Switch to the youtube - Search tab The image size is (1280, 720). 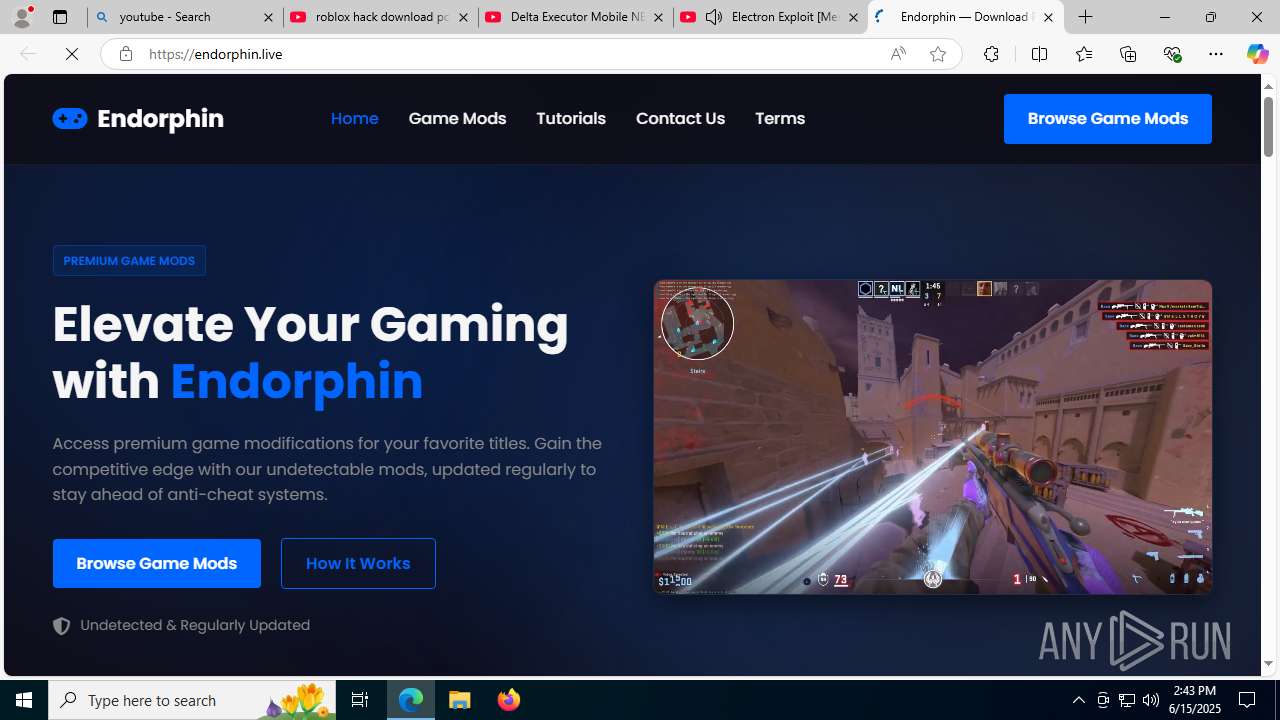pyautogui.click(x=185, y=17)
